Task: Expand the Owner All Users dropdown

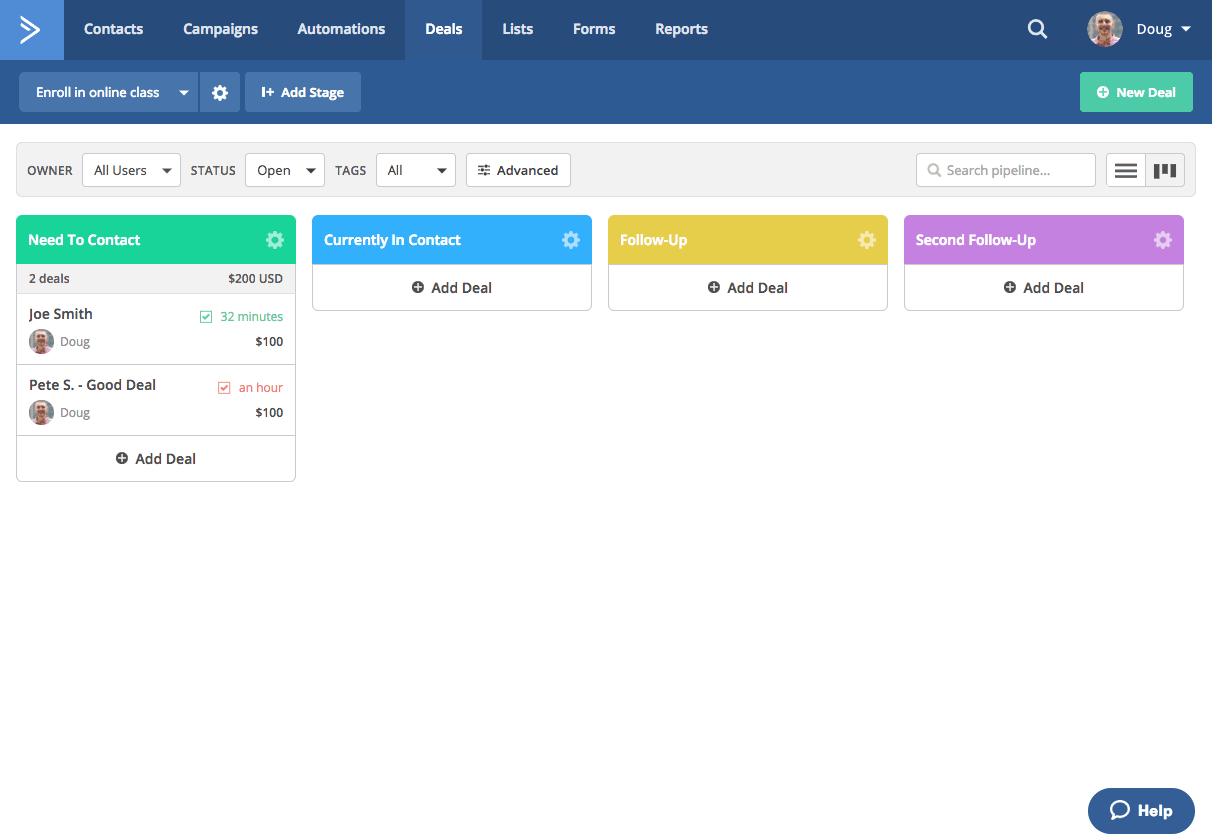Action: click(x=131, y=171)
